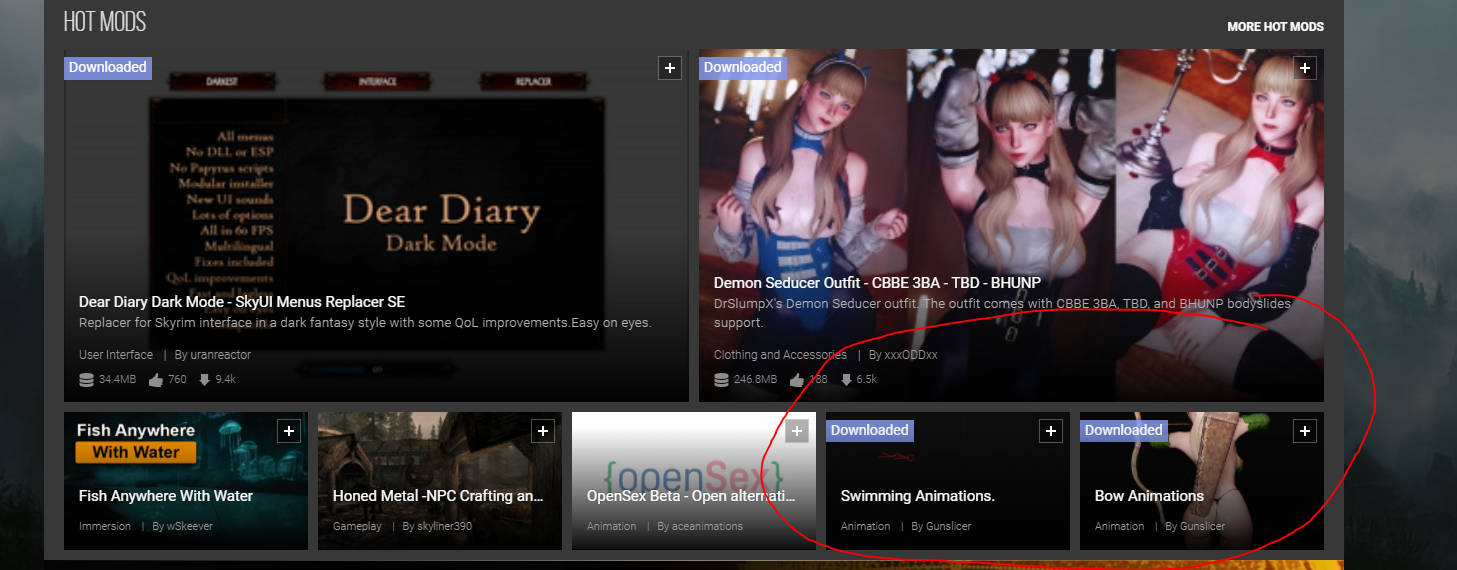1457x570 pixels.
Task: Open the Clothing and Accessories category
Action: click(x=780, y=355)
